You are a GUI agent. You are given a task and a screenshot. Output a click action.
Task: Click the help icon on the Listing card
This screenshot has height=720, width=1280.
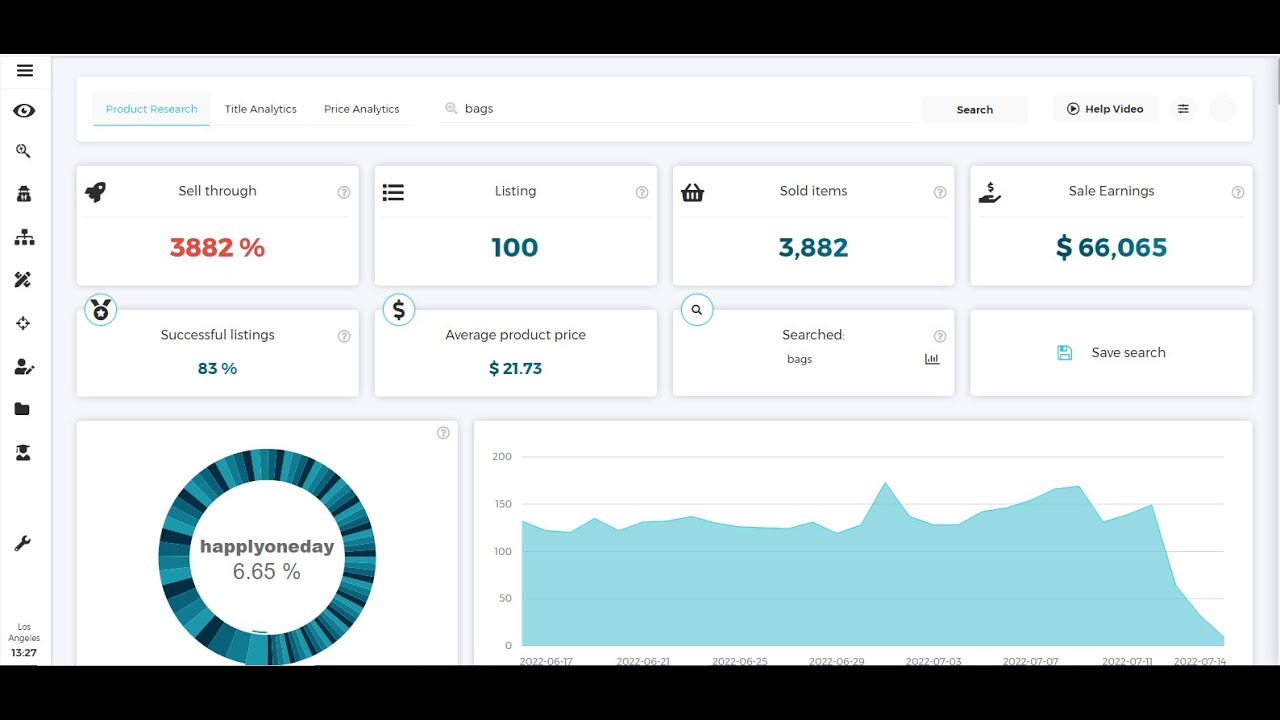[x=642, y=192]
